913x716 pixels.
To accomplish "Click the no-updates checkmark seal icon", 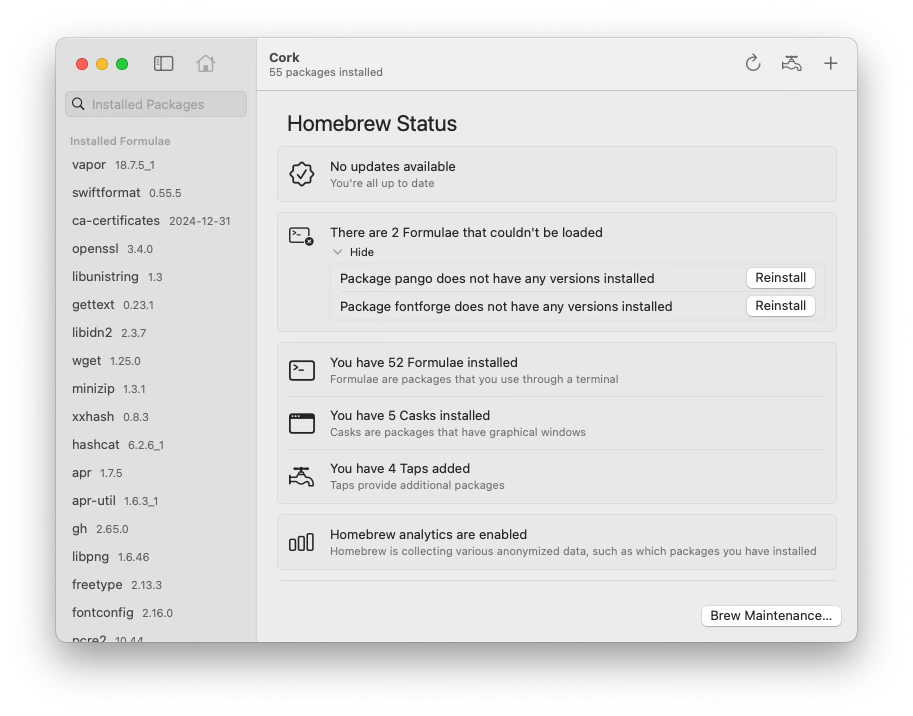I will 302,174.
